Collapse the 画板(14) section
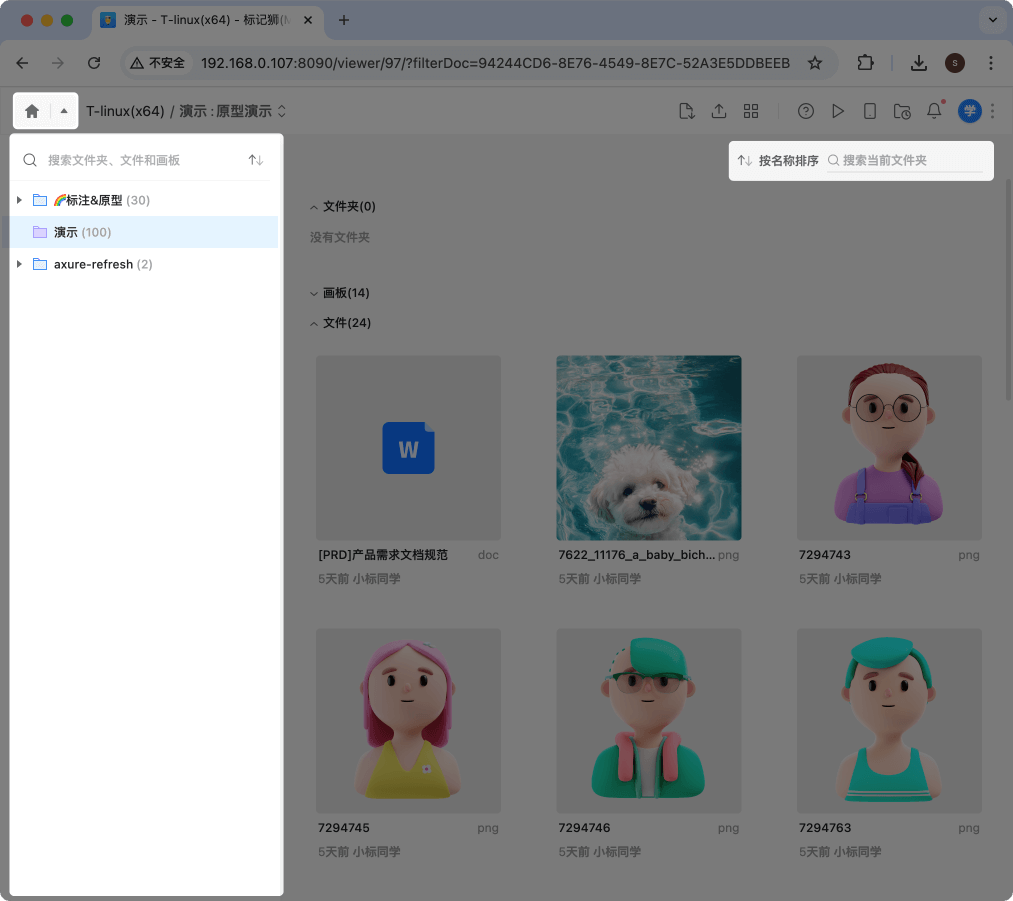 pos(315,293)
